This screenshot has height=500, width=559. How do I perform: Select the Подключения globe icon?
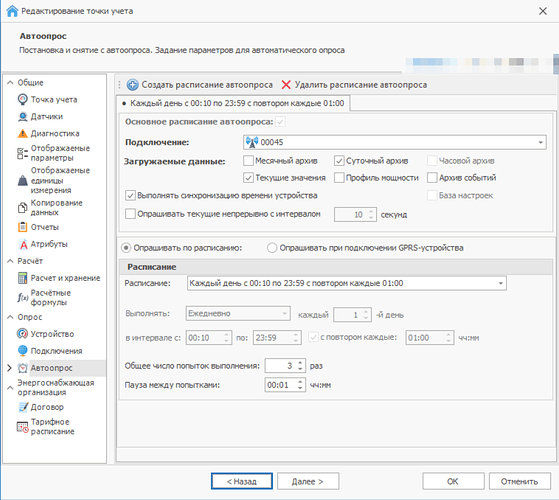click(x=22, y=351)
